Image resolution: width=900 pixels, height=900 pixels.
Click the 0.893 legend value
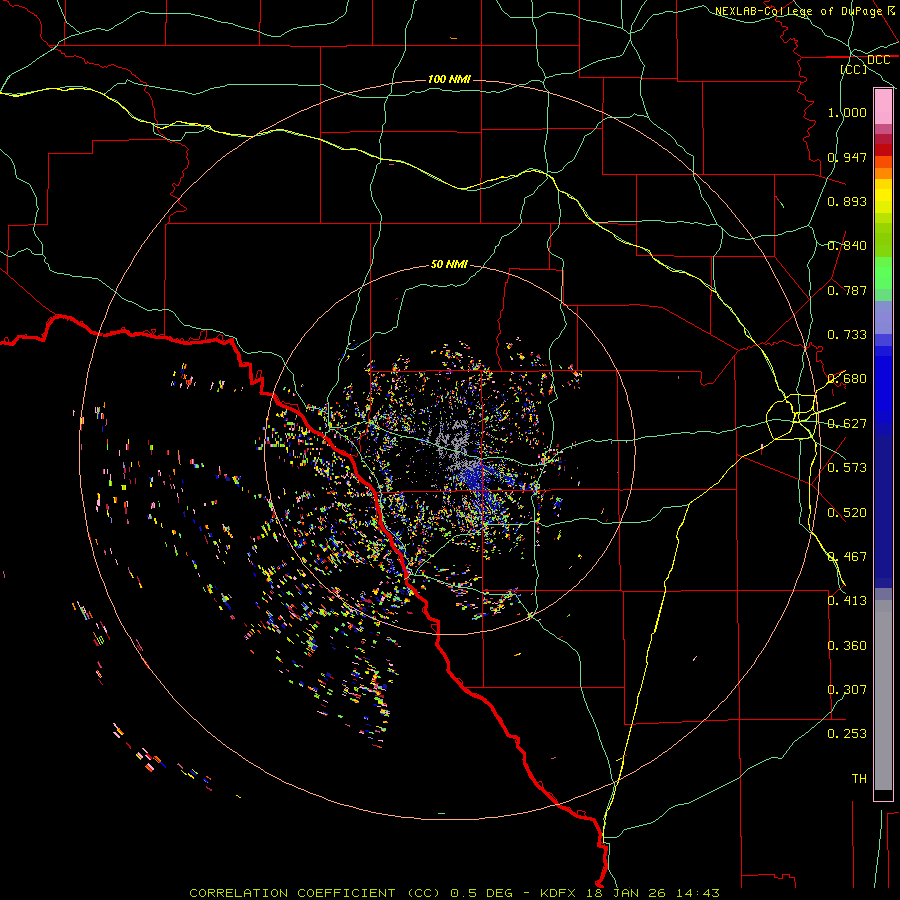pos(847,201)
